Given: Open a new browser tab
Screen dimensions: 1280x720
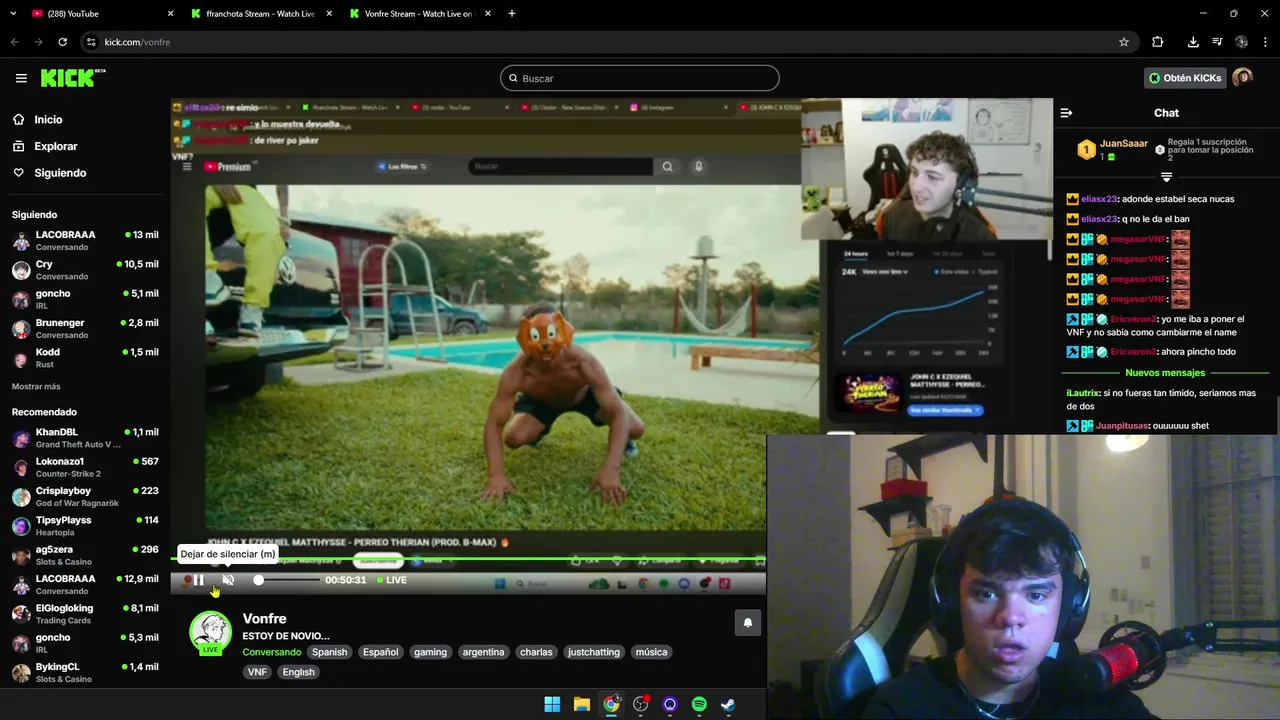Looking at the screenshot, I should (512, 14).
